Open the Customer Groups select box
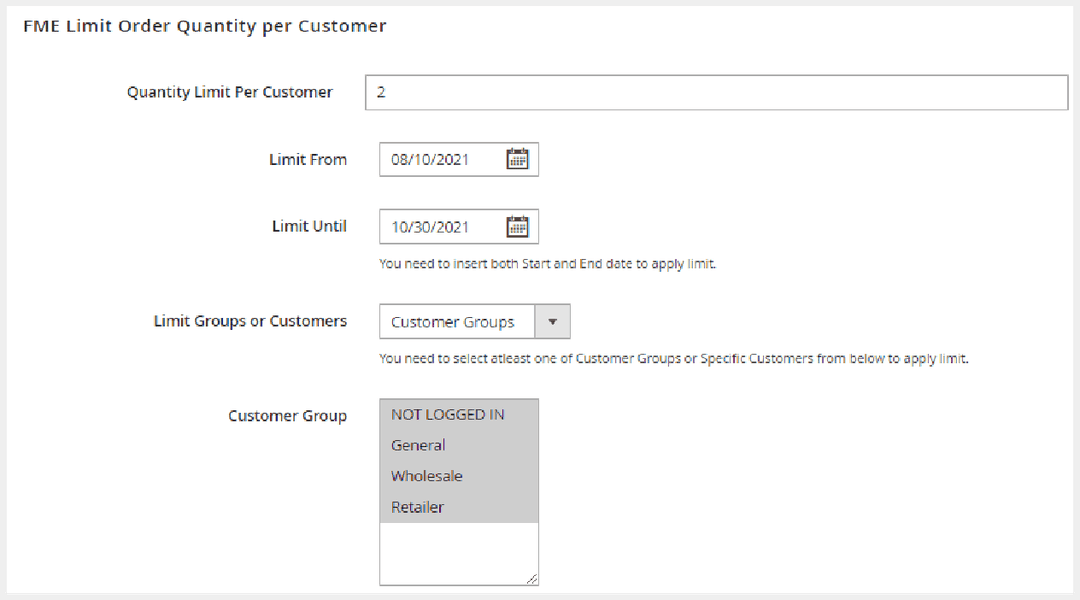 point(457,322)
